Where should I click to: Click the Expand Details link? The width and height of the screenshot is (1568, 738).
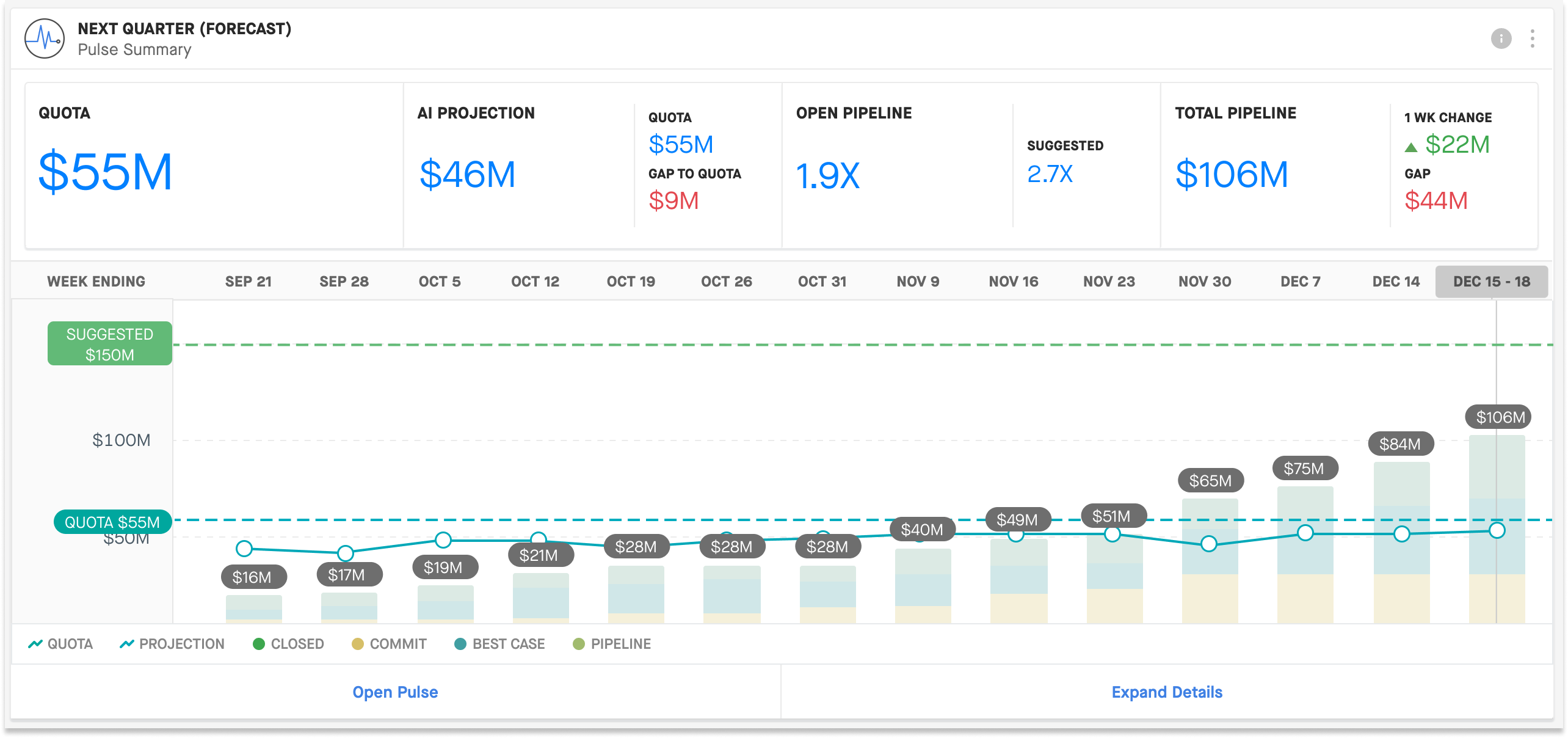coord(1167,692)
